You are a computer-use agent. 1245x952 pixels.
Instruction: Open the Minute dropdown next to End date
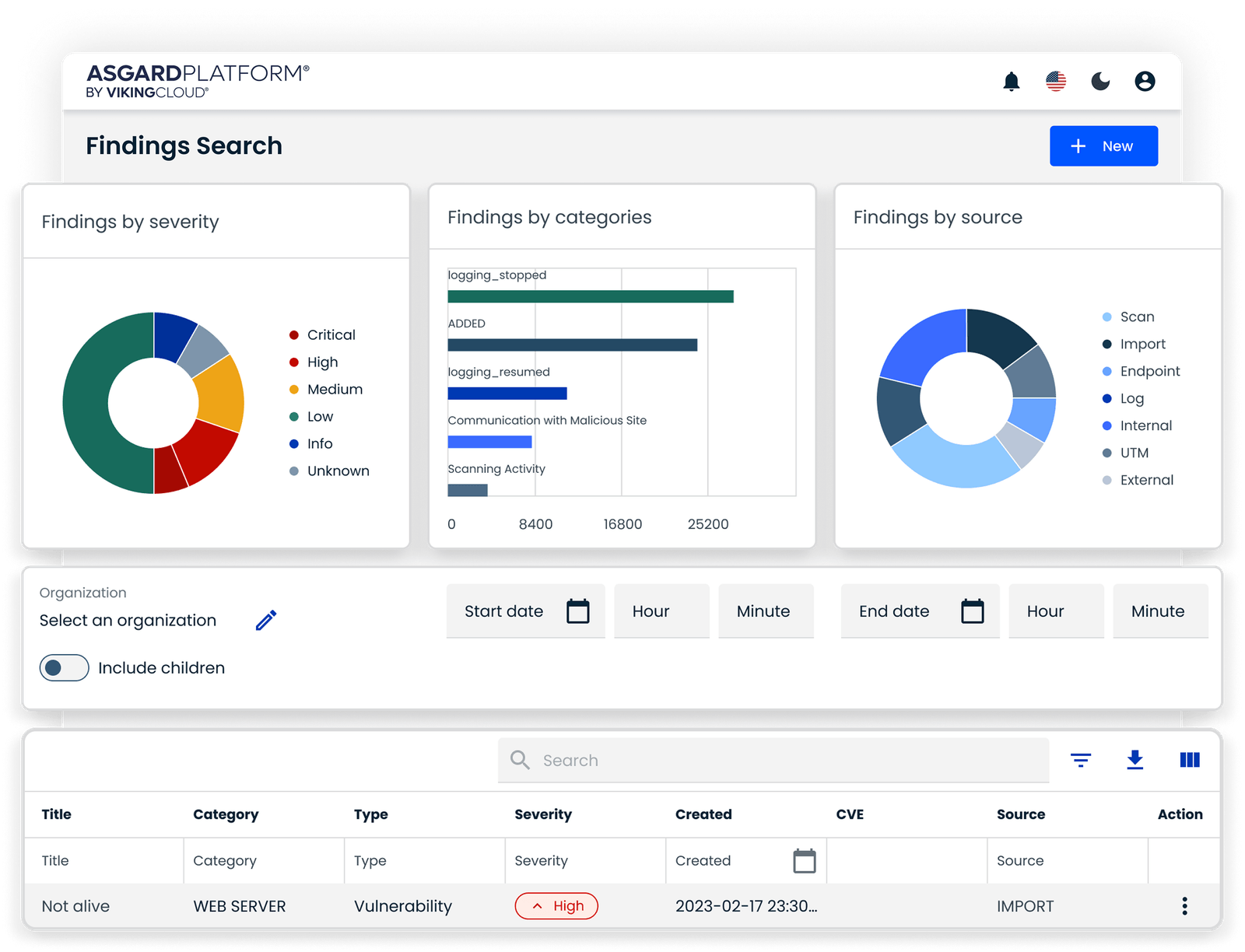pos(1160,611)
